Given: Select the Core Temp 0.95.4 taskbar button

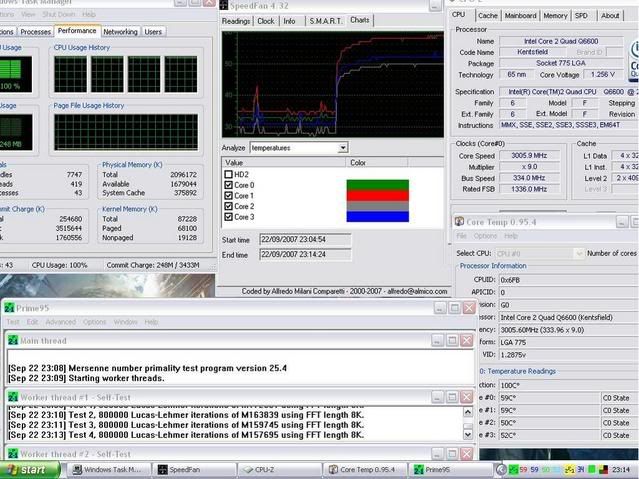Looking at the screenshot, I should [365, 470].
